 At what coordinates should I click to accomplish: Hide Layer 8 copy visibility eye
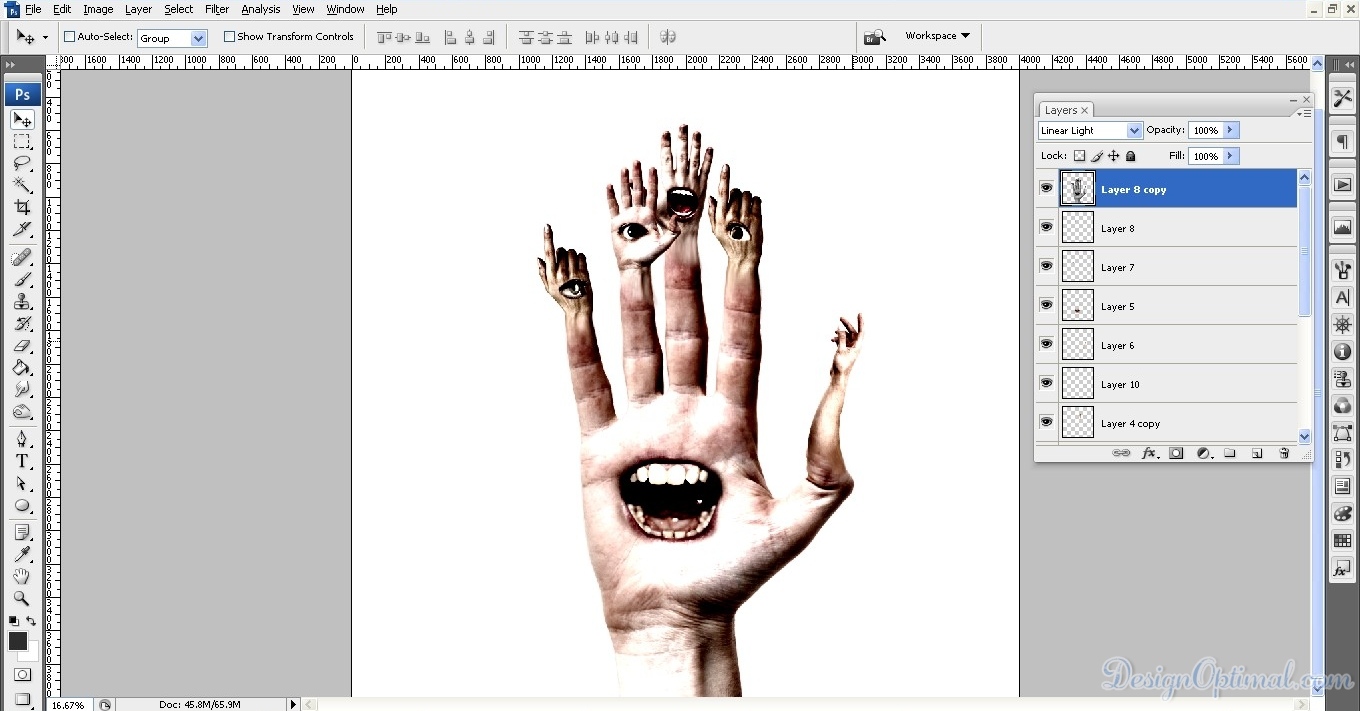[1046, 188]
